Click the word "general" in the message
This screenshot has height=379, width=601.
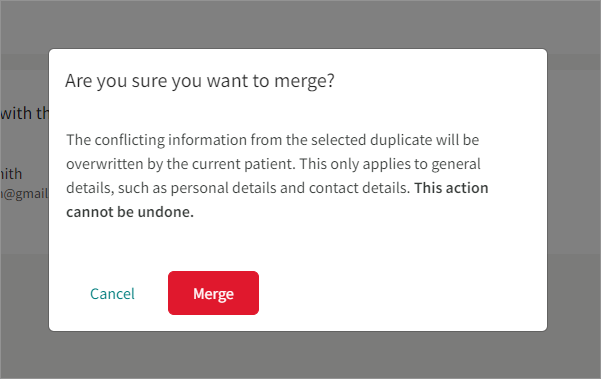click(456, 164)
